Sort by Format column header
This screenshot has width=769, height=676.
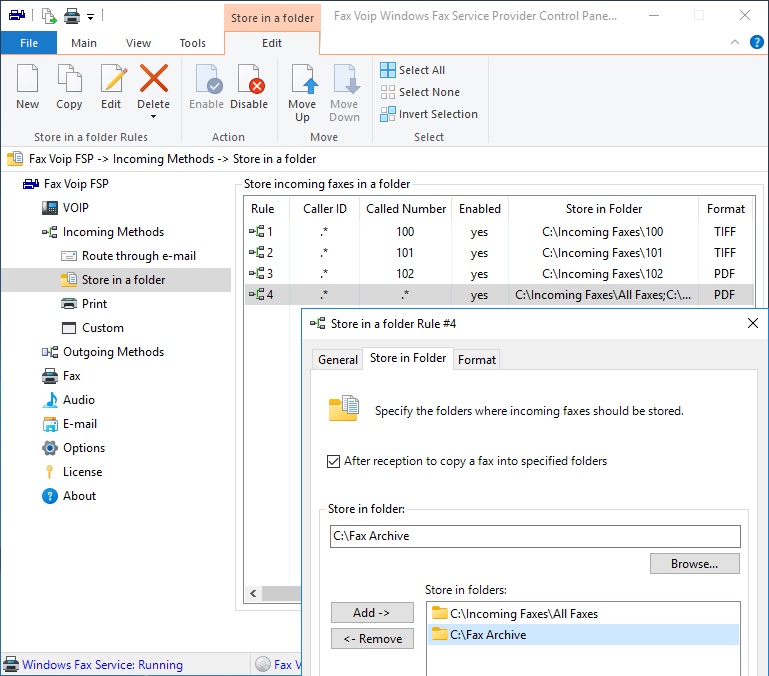pos(726,209)
